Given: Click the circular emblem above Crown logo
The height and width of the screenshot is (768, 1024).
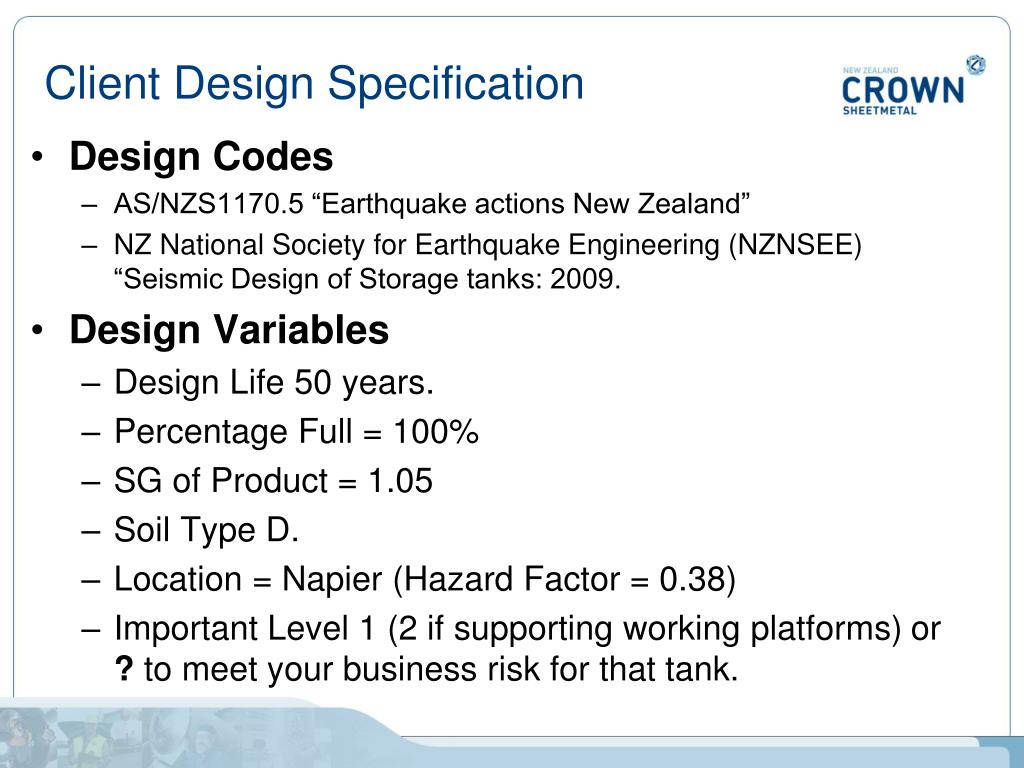Looking at the screenshot, I should [x=976, y=65].
